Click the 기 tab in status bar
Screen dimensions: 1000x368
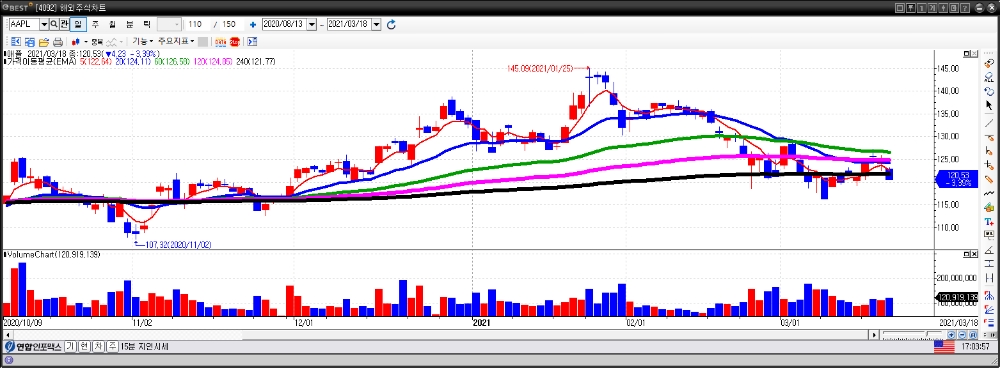point(70,346)
